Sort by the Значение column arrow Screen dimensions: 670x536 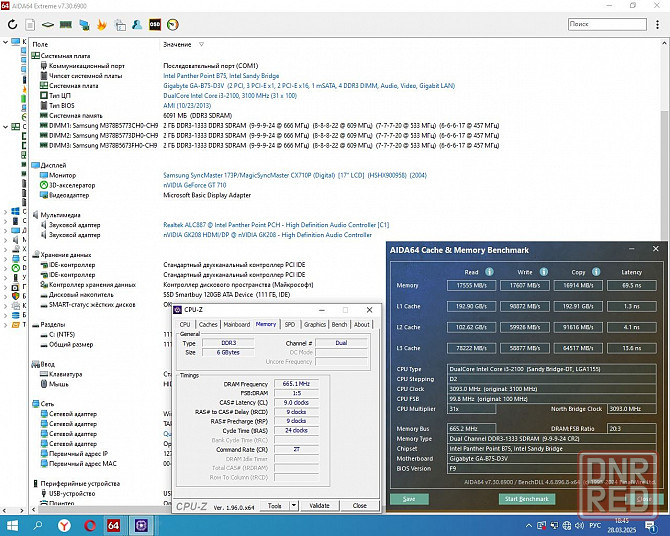pos(201,44)
